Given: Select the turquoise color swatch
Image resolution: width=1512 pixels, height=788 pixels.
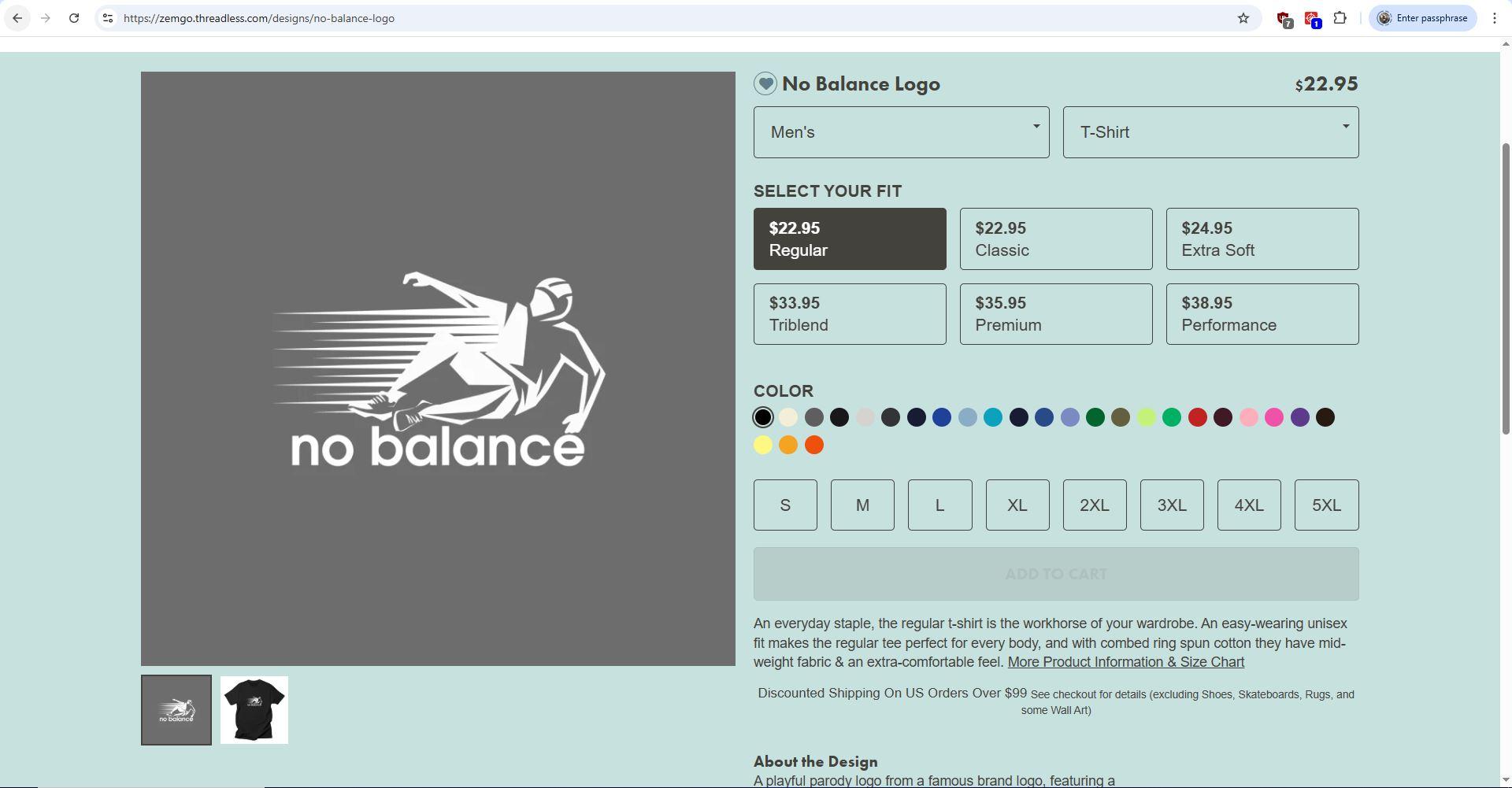Looking at the screenshot, I should click(993, 417).
